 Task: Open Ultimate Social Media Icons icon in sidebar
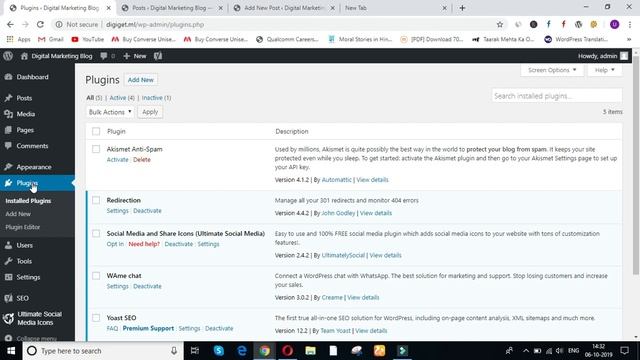pyautogui.click(x=8, y=318)
